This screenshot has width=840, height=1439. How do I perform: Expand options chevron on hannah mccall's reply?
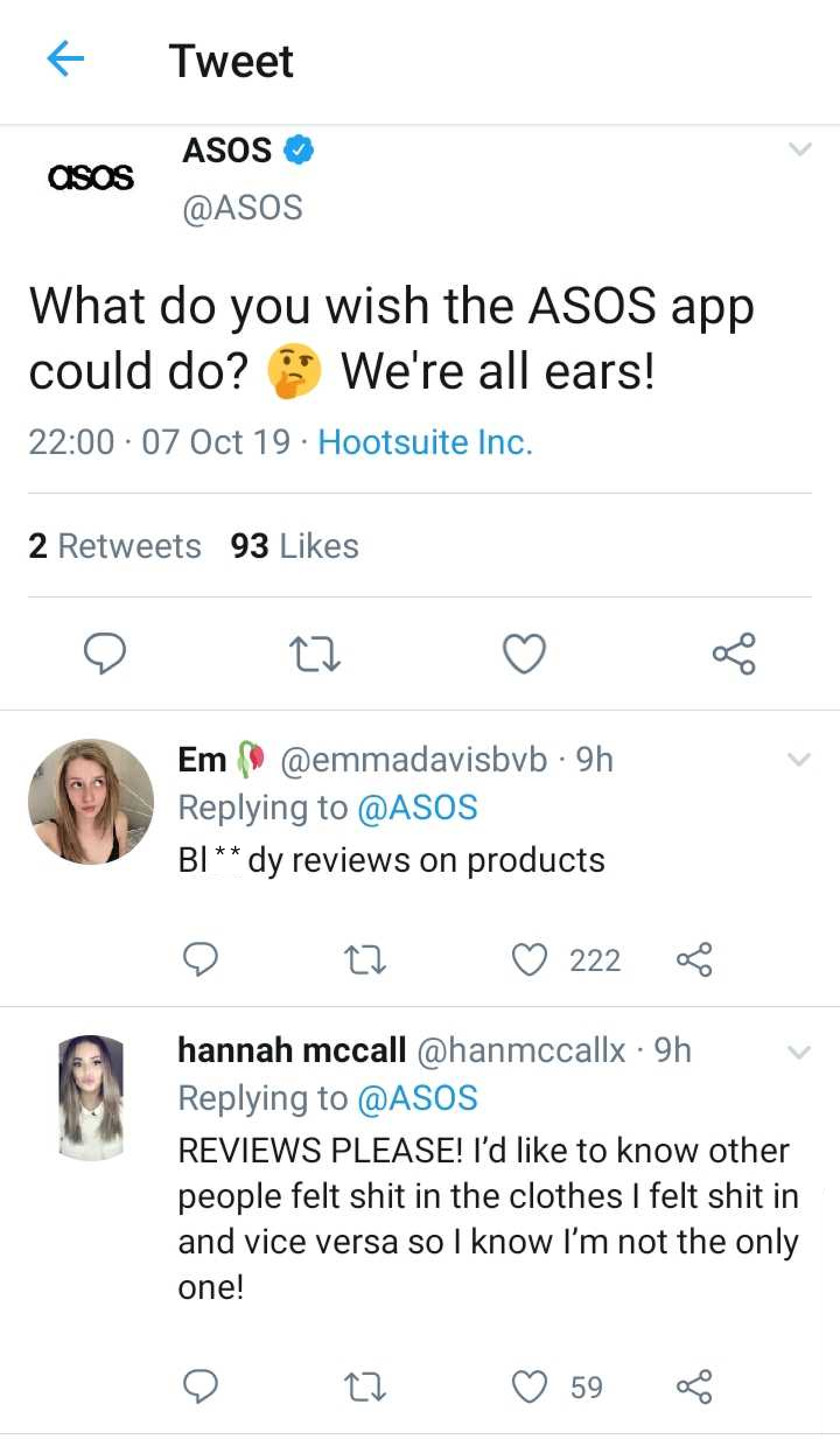click(x=799, y=1052)
